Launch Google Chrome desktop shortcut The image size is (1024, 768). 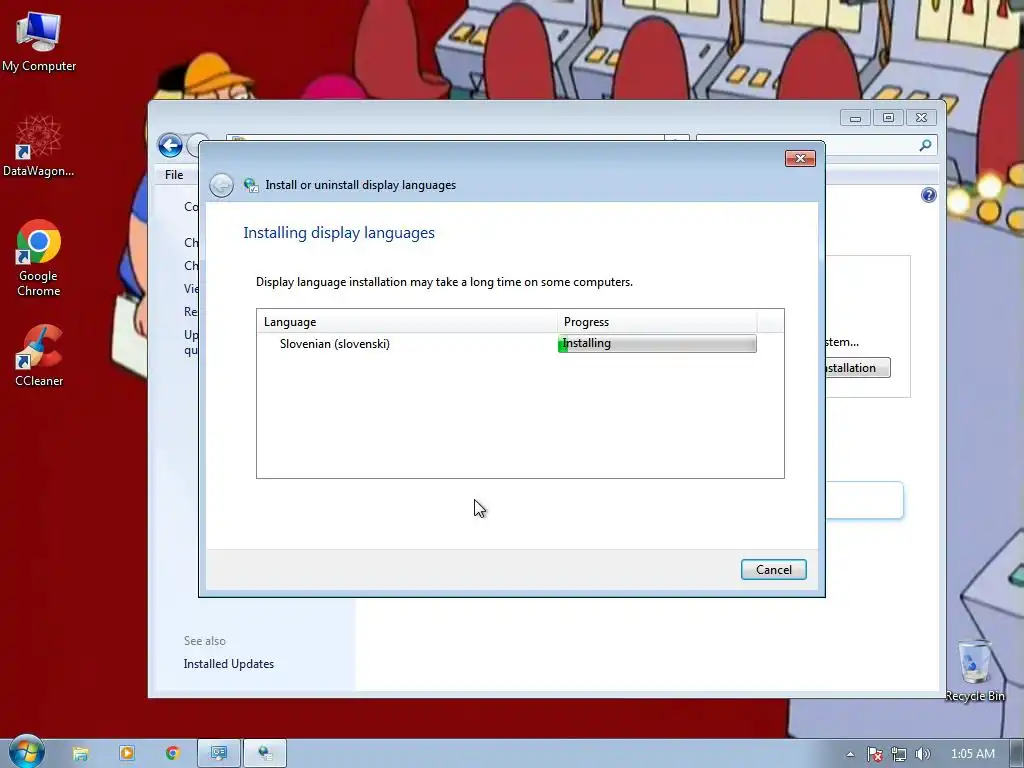click(39, 258)
